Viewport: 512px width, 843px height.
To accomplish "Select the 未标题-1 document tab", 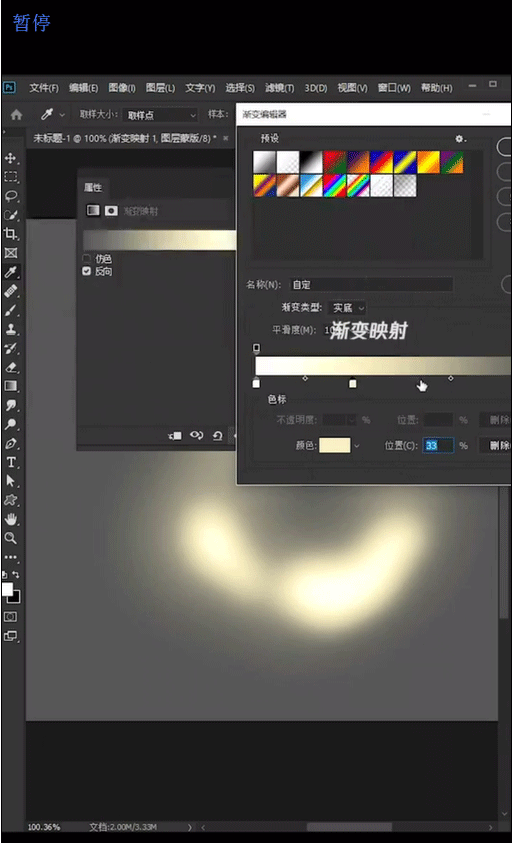I will (125, 138).
